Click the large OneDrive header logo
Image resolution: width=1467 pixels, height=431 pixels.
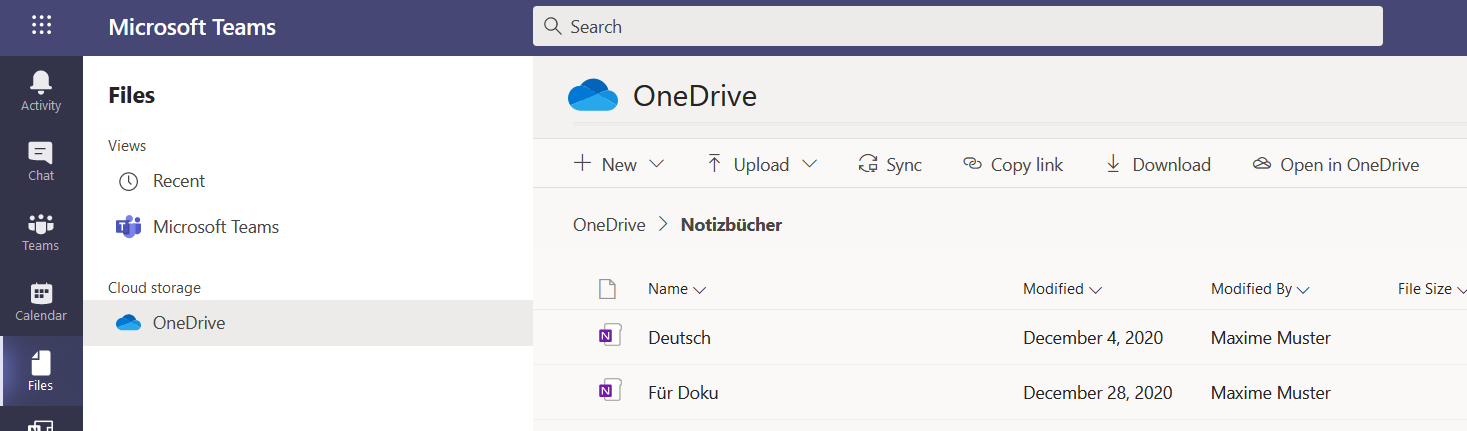tap(593, 96)
